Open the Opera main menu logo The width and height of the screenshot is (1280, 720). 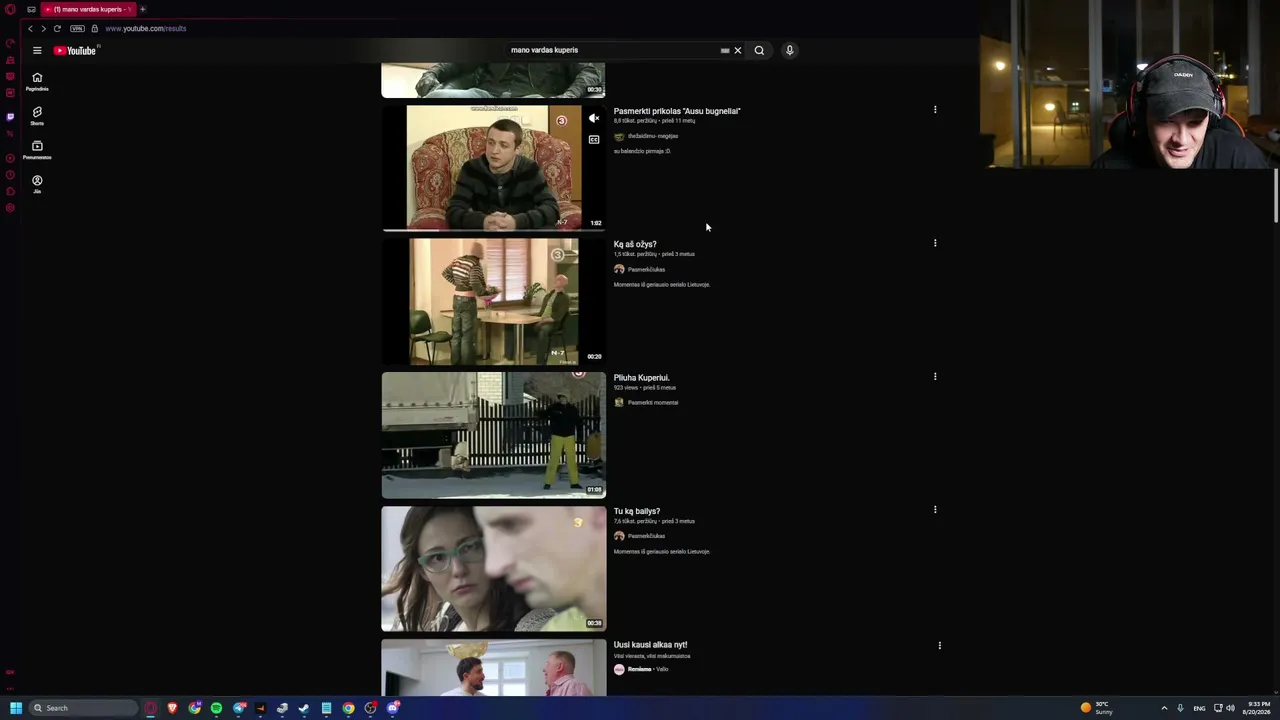point(10,9)
